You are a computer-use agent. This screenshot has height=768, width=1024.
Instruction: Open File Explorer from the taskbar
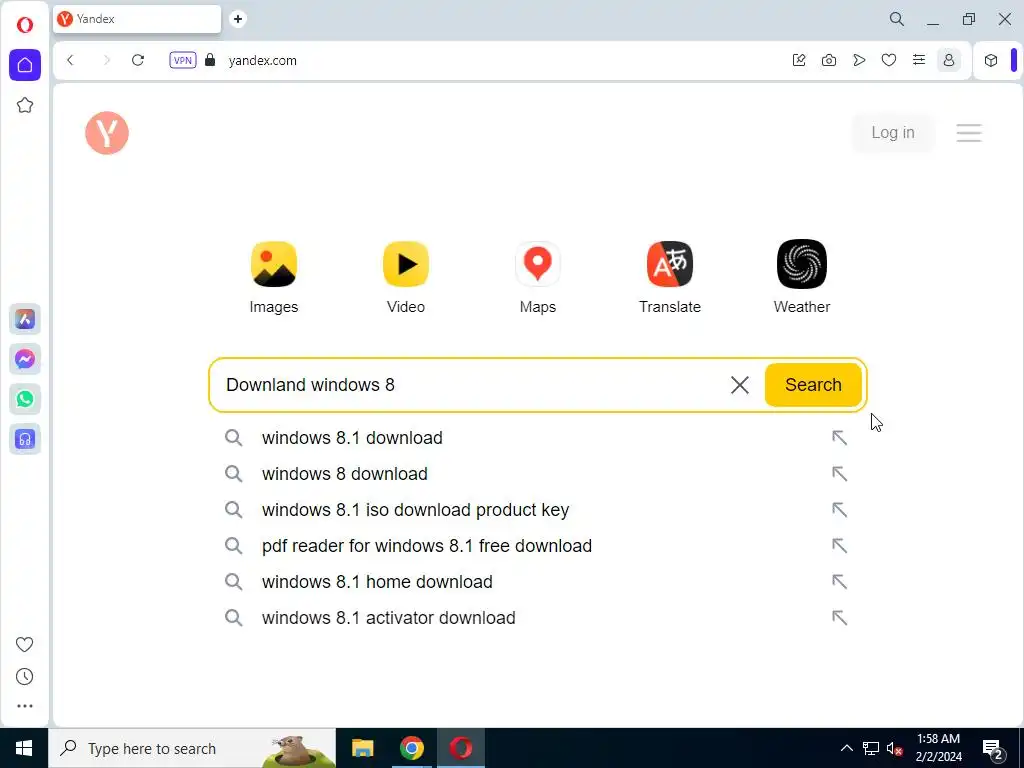click(362, 748)
